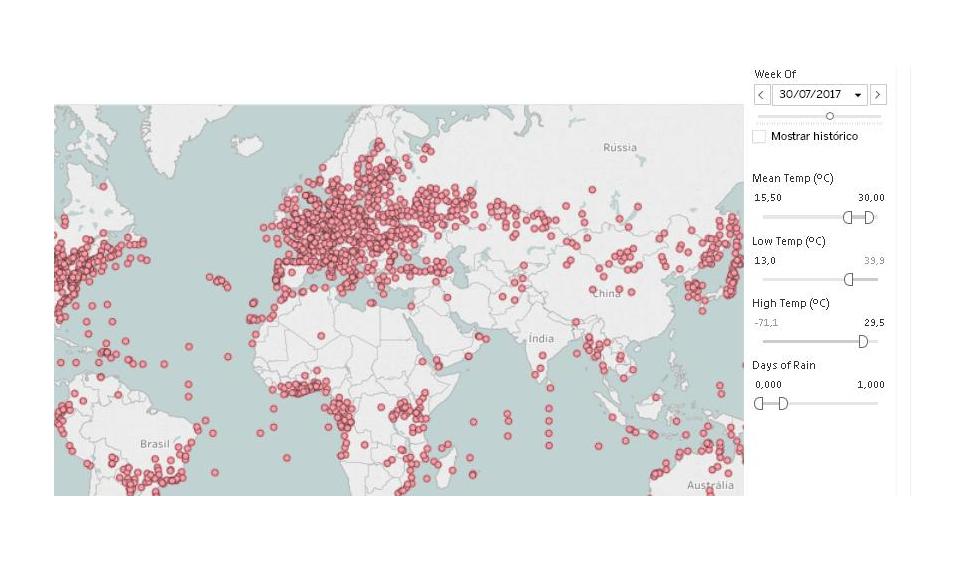Select the Mean Temp minimum value 15,50
This screenshot has width=970, height=565.
(767, 198)
